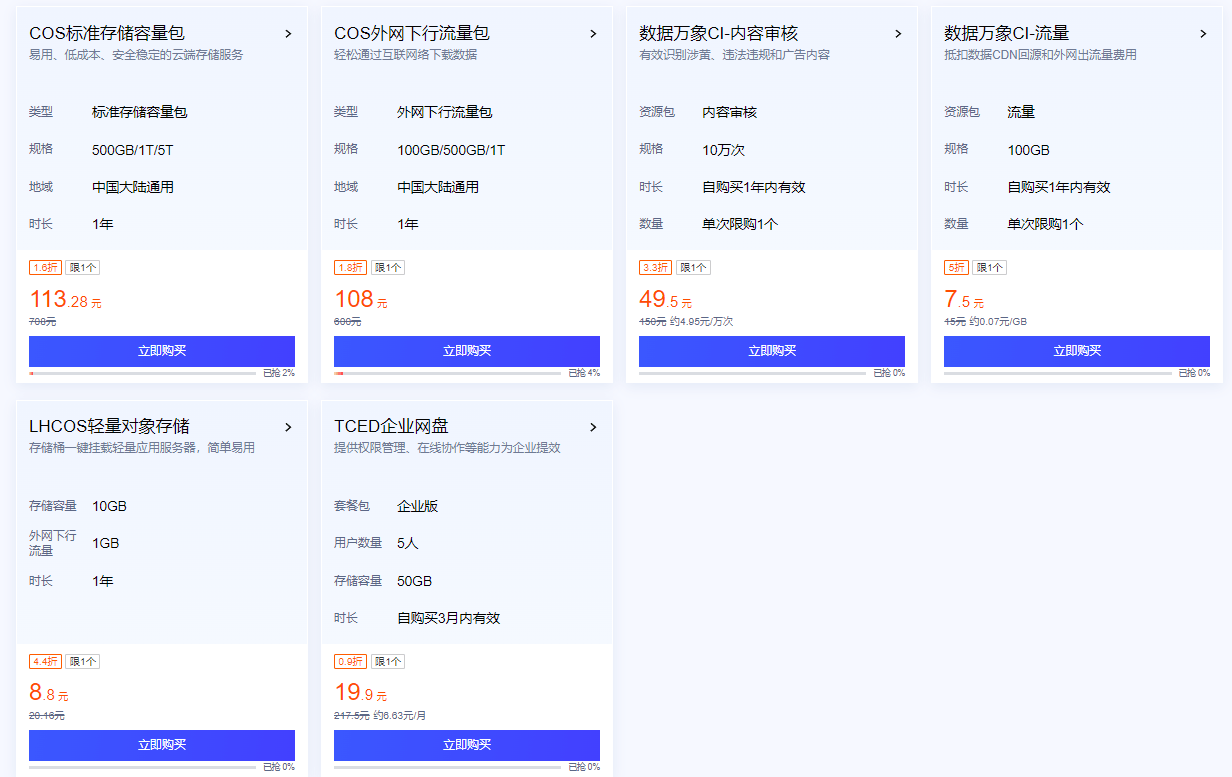Viewport: 1232px width, 777px height.
Task: Click the spec value 100GB/500GB/1T
Action: (451, 150)
